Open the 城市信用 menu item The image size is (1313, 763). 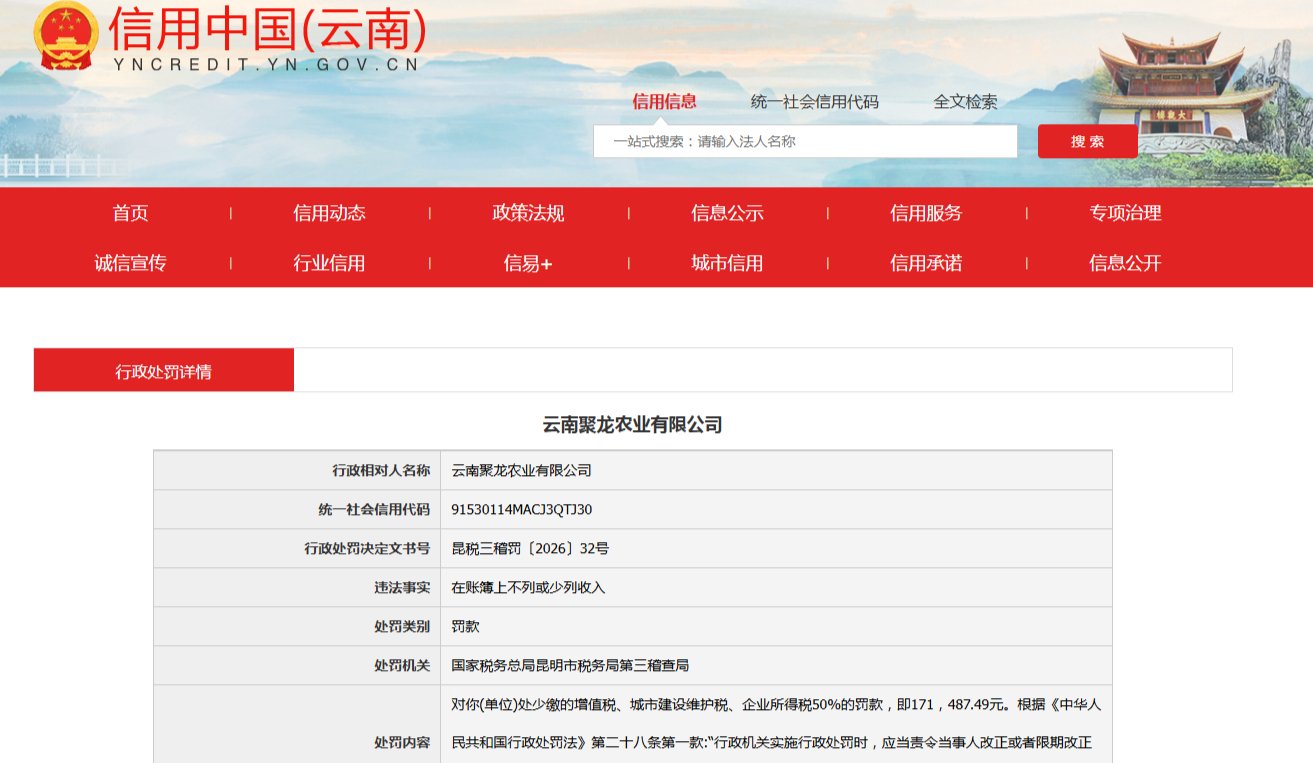727,263
